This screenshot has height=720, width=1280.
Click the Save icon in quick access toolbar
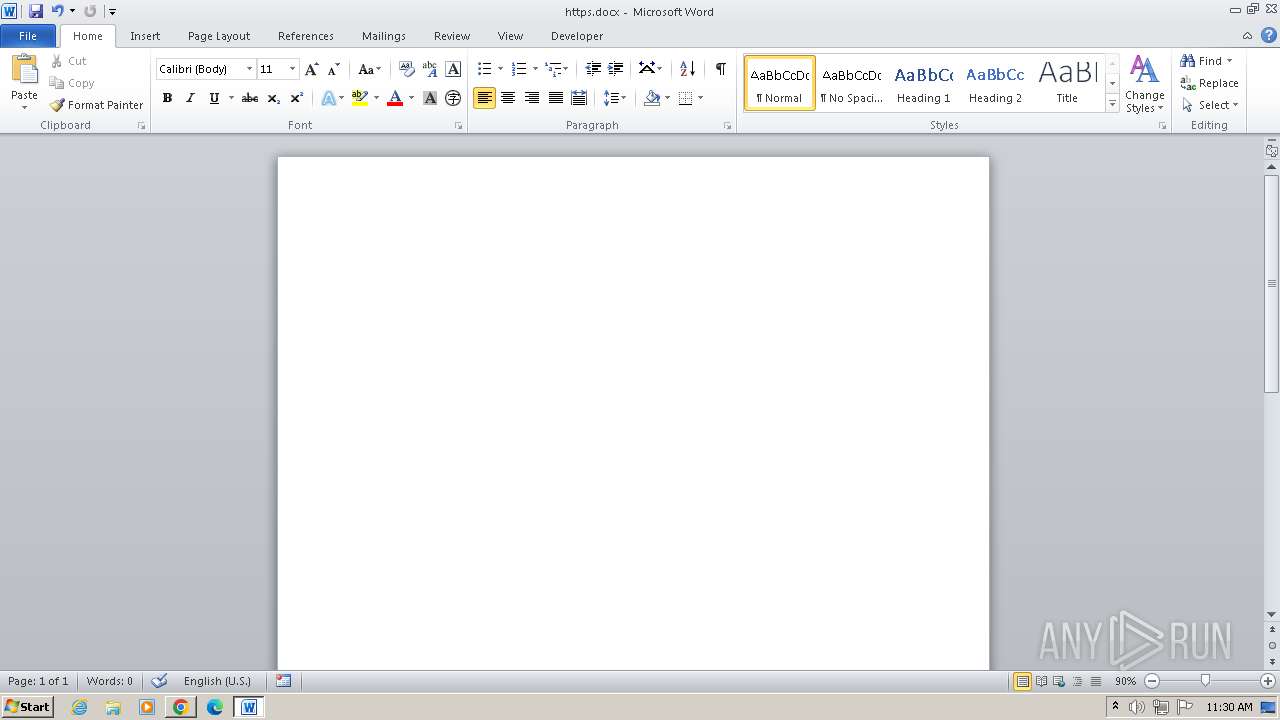coord(36,11)
